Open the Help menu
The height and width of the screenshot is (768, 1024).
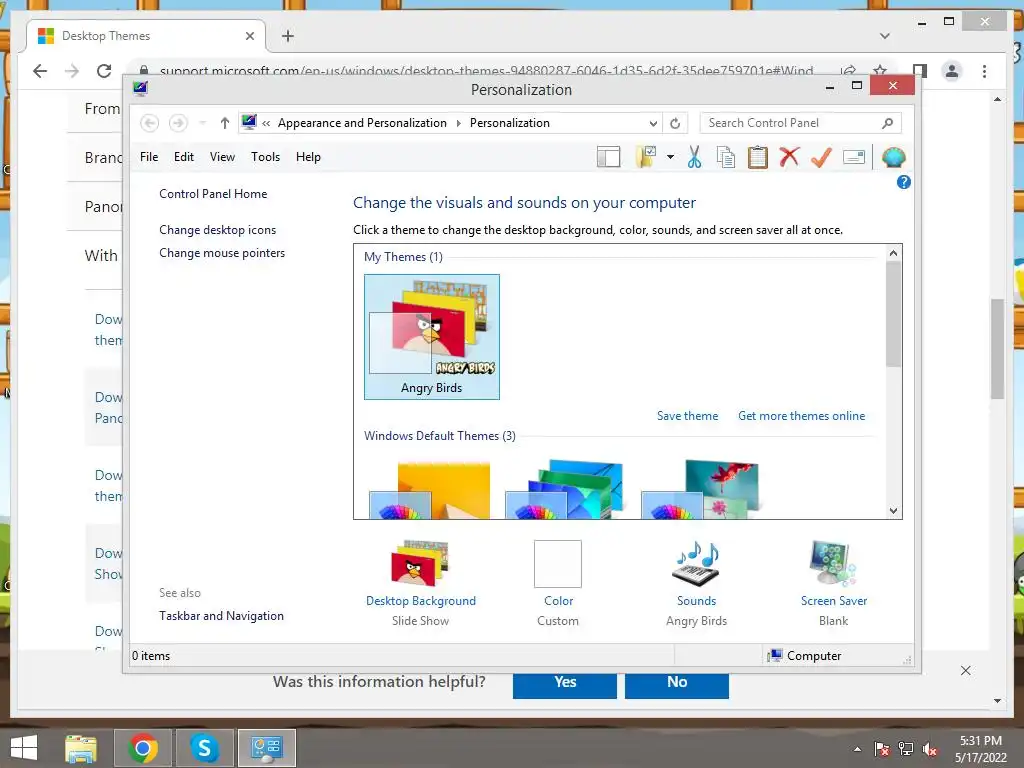pos(308,157)
